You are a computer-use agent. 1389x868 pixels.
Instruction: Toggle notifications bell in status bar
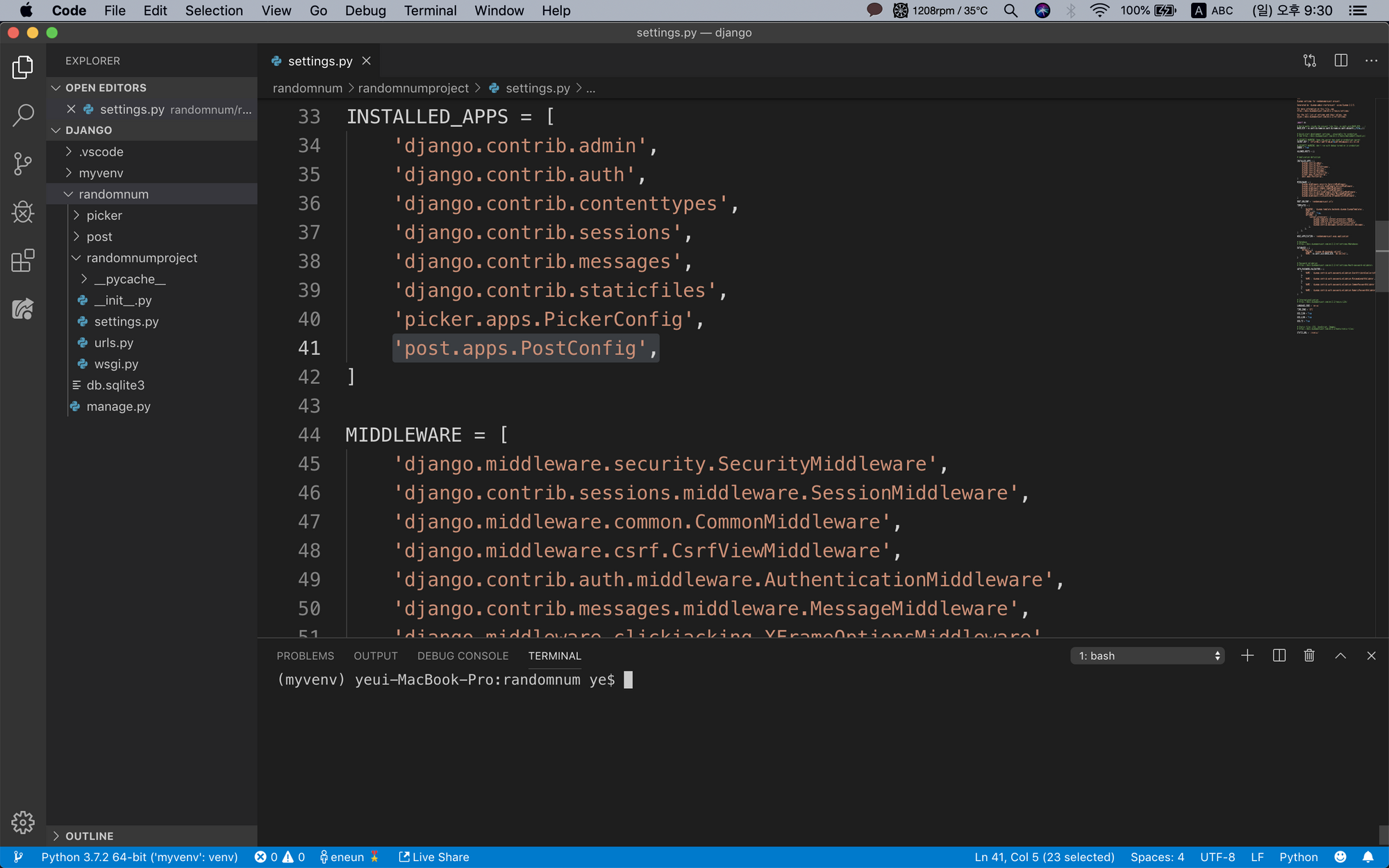point(1368,857)
